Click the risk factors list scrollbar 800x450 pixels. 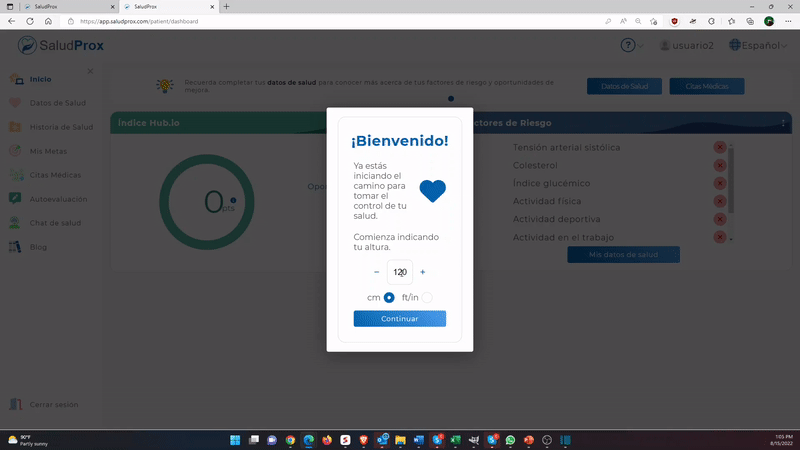point(731,181)
